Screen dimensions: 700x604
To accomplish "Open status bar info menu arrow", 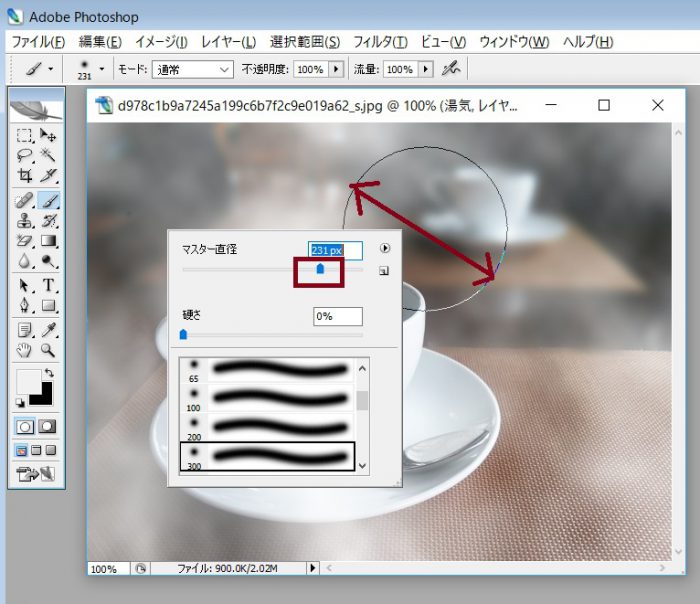I will click(x=312, y=568).
